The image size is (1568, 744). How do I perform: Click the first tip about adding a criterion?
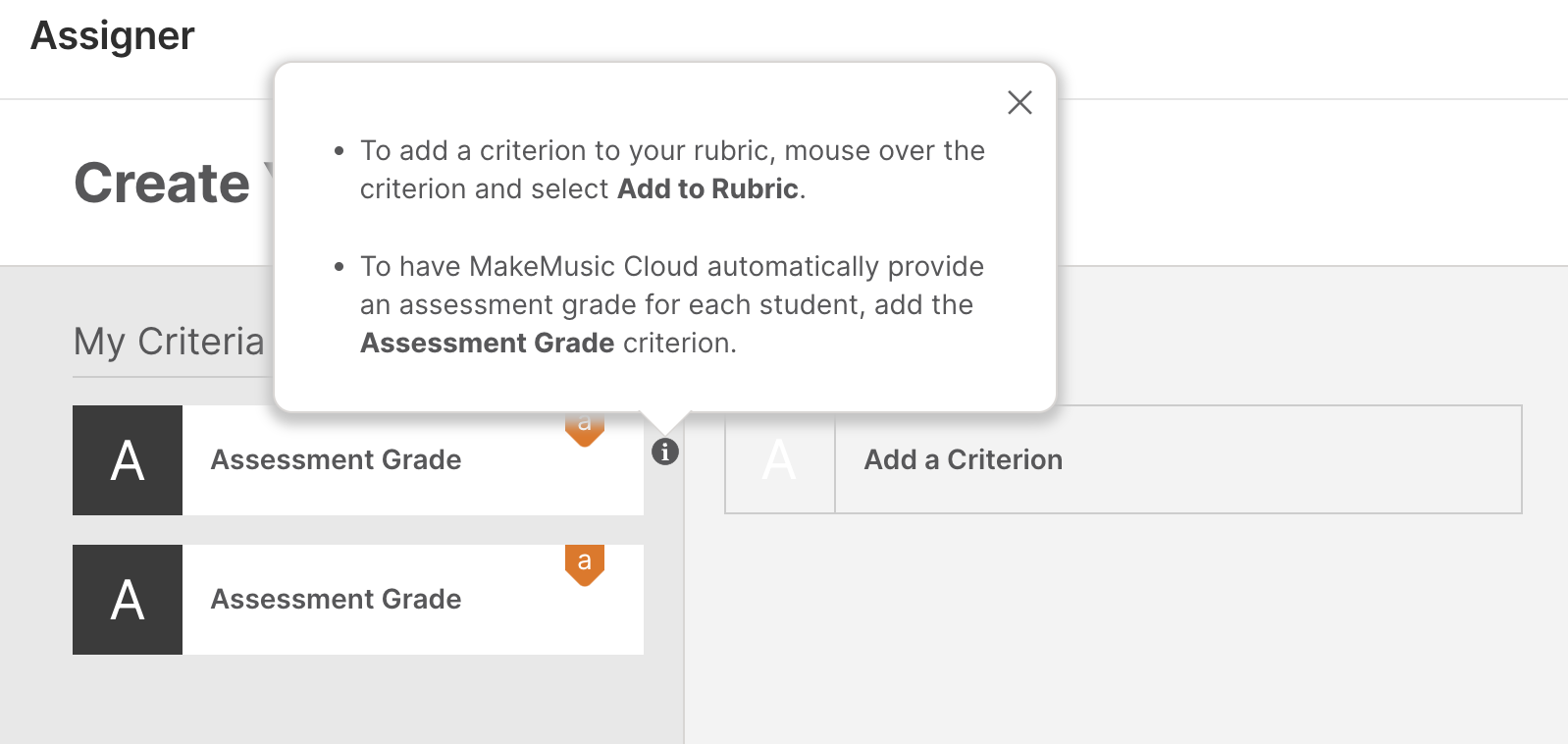click(x=671, y=169)
